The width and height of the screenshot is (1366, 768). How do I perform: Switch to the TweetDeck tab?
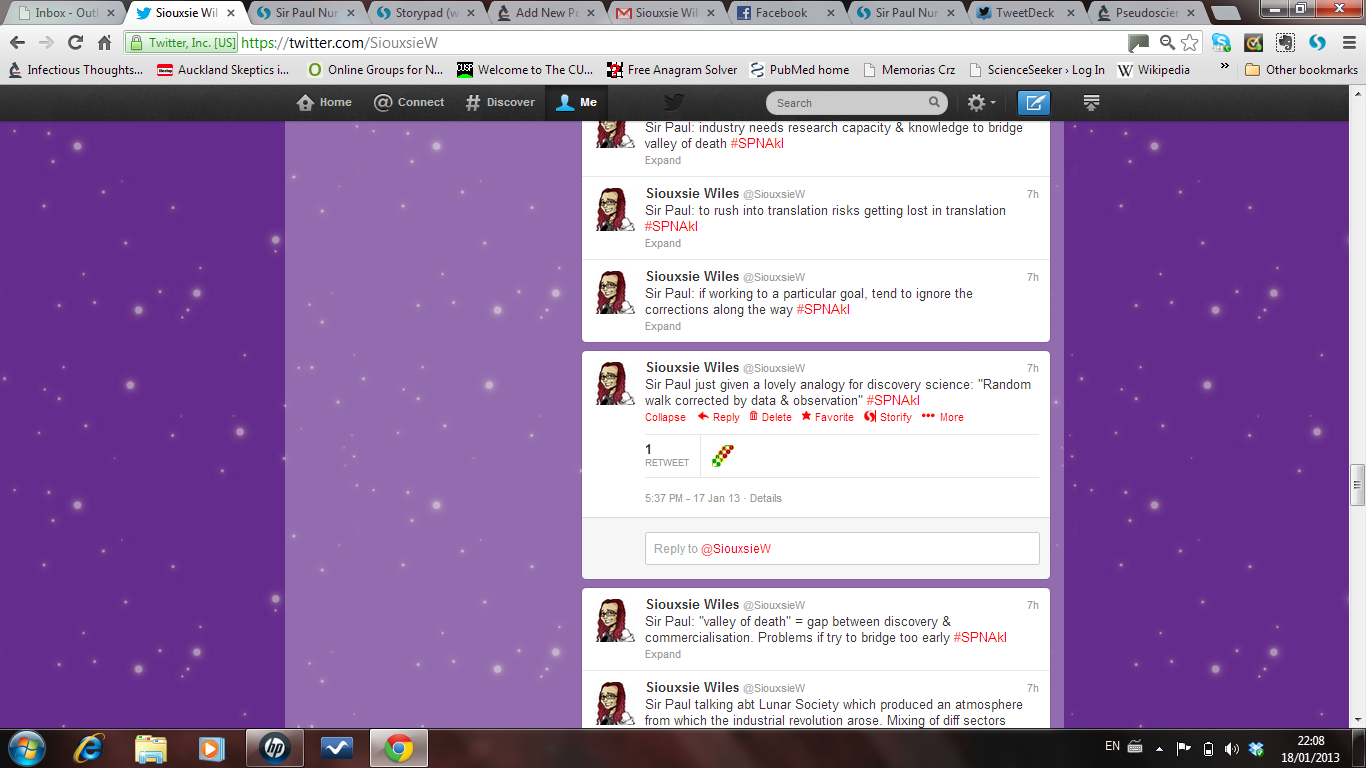(x=1025, y=13)
